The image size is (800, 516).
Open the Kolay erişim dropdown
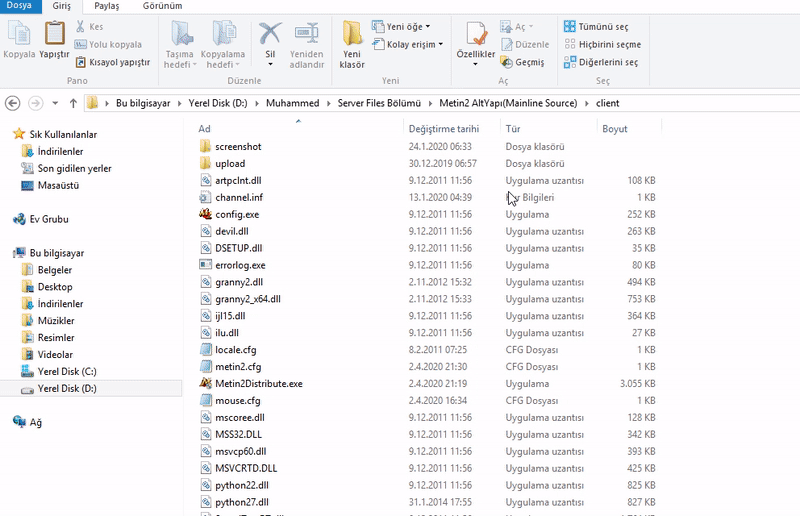[408, 44]
